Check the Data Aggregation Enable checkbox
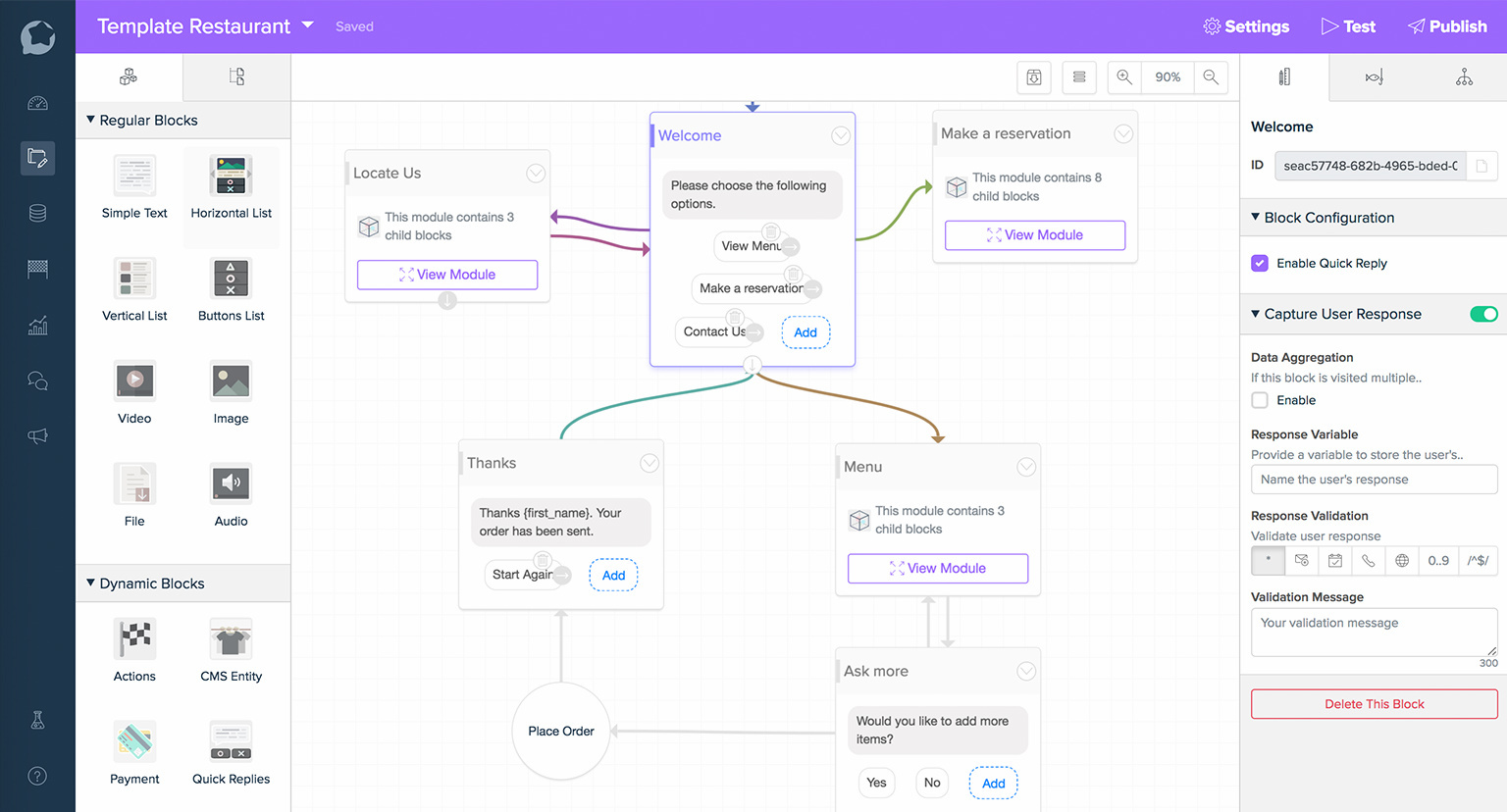Viewport: 1507px width, 812px height. (1260, 400)
